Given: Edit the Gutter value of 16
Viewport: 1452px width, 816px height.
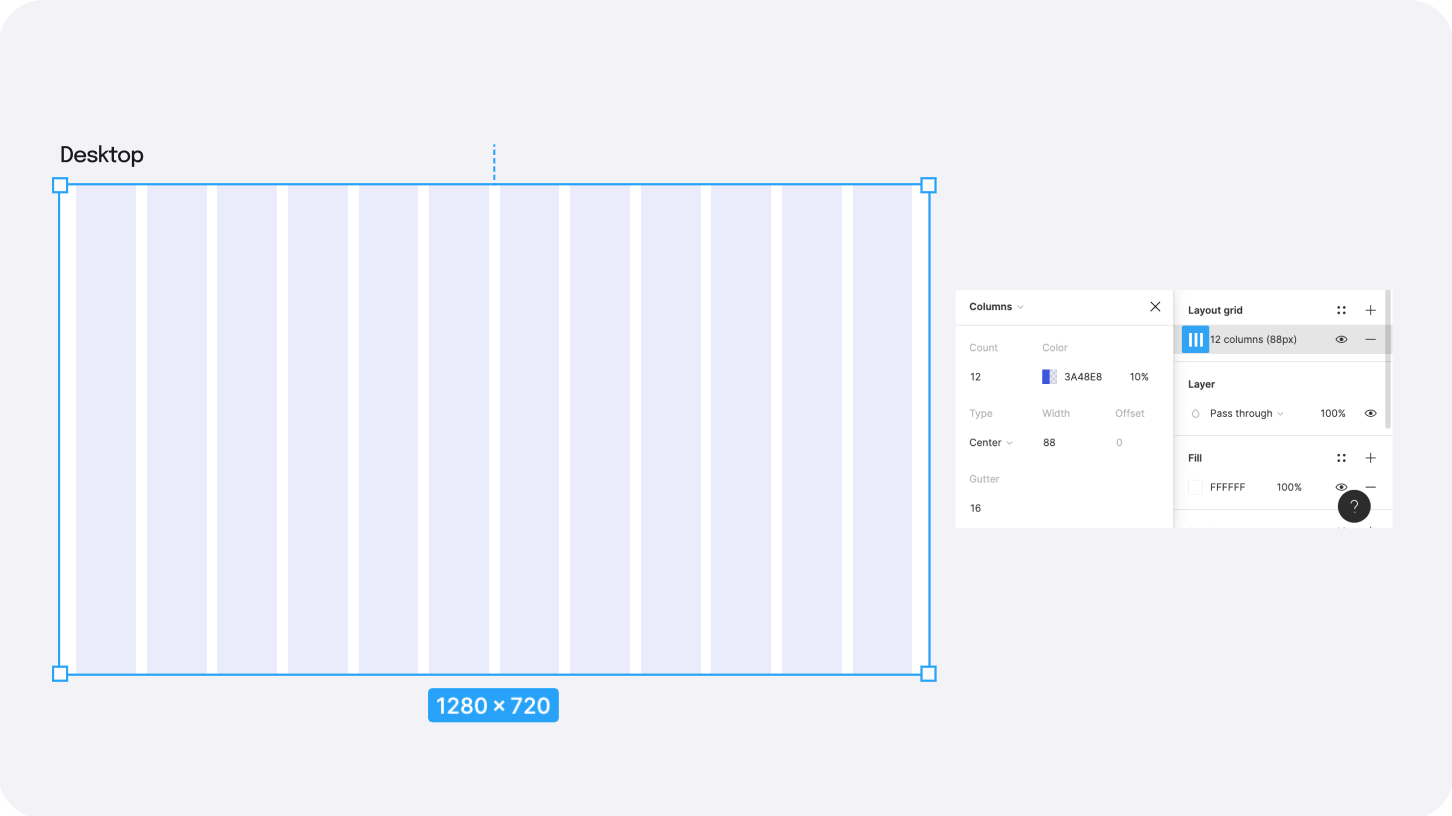Looking at the screenshot, I should click(x=975, y=508).
